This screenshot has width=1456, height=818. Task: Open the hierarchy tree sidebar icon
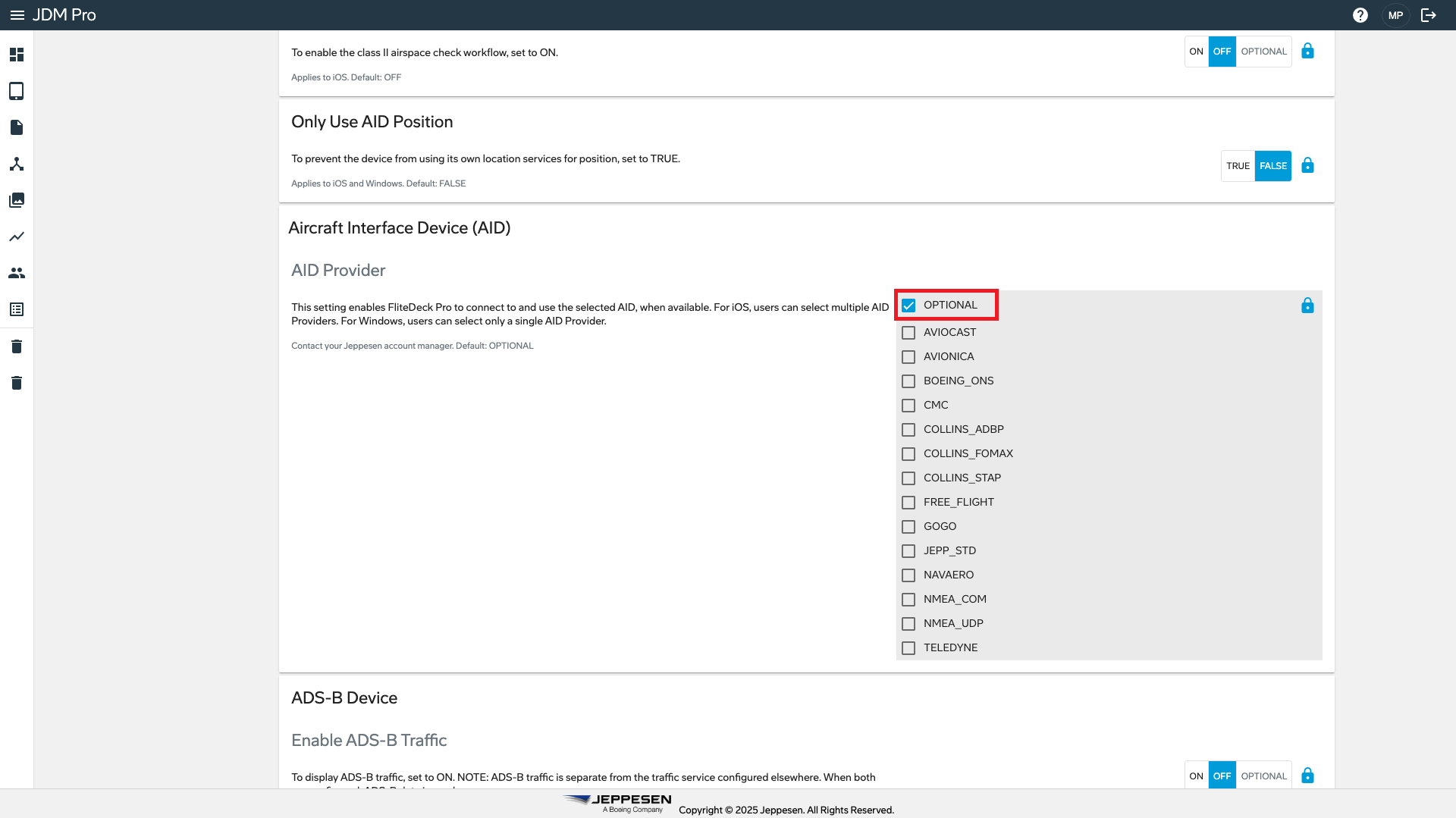(17, 164)
